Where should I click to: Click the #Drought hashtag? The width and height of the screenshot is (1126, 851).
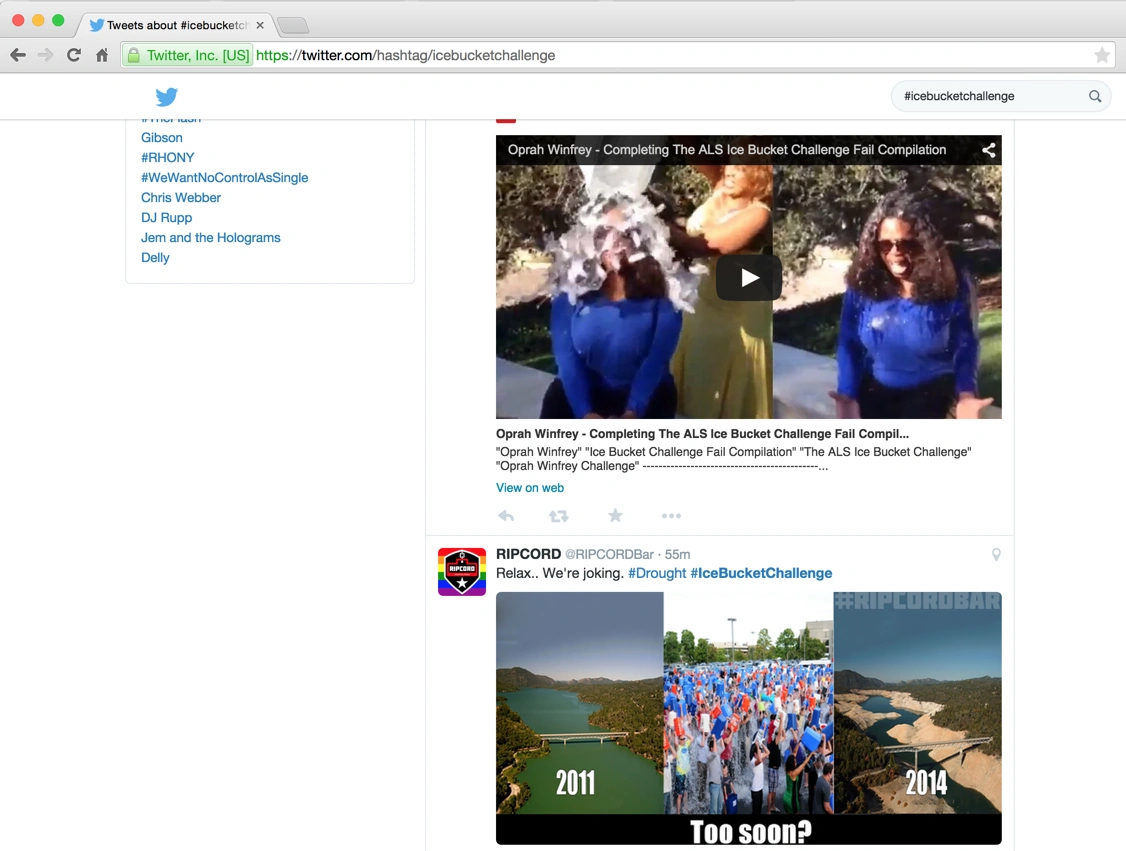pos(657,573)
